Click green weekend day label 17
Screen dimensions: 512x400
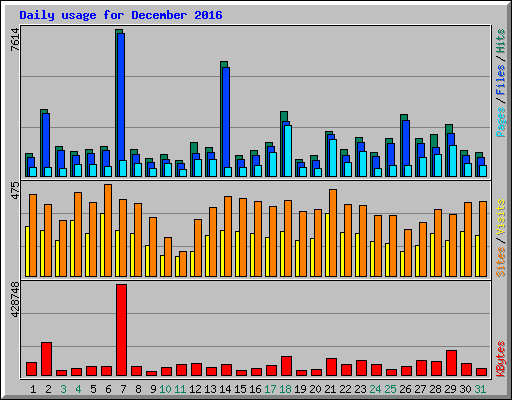click(x=270, y=389)
